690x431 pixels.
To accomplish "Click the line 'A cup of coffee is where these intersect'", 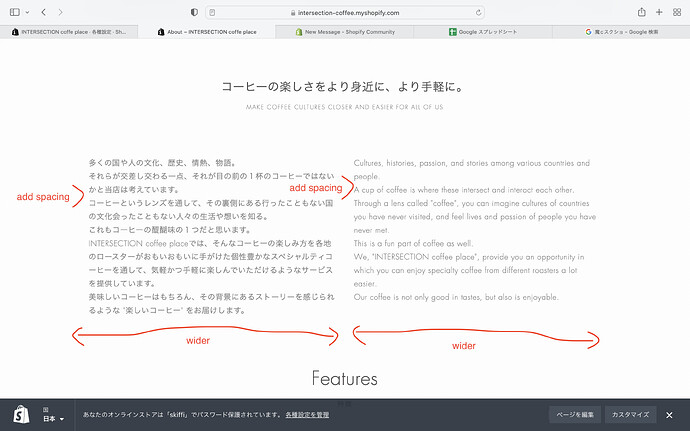I will [464, 190].
